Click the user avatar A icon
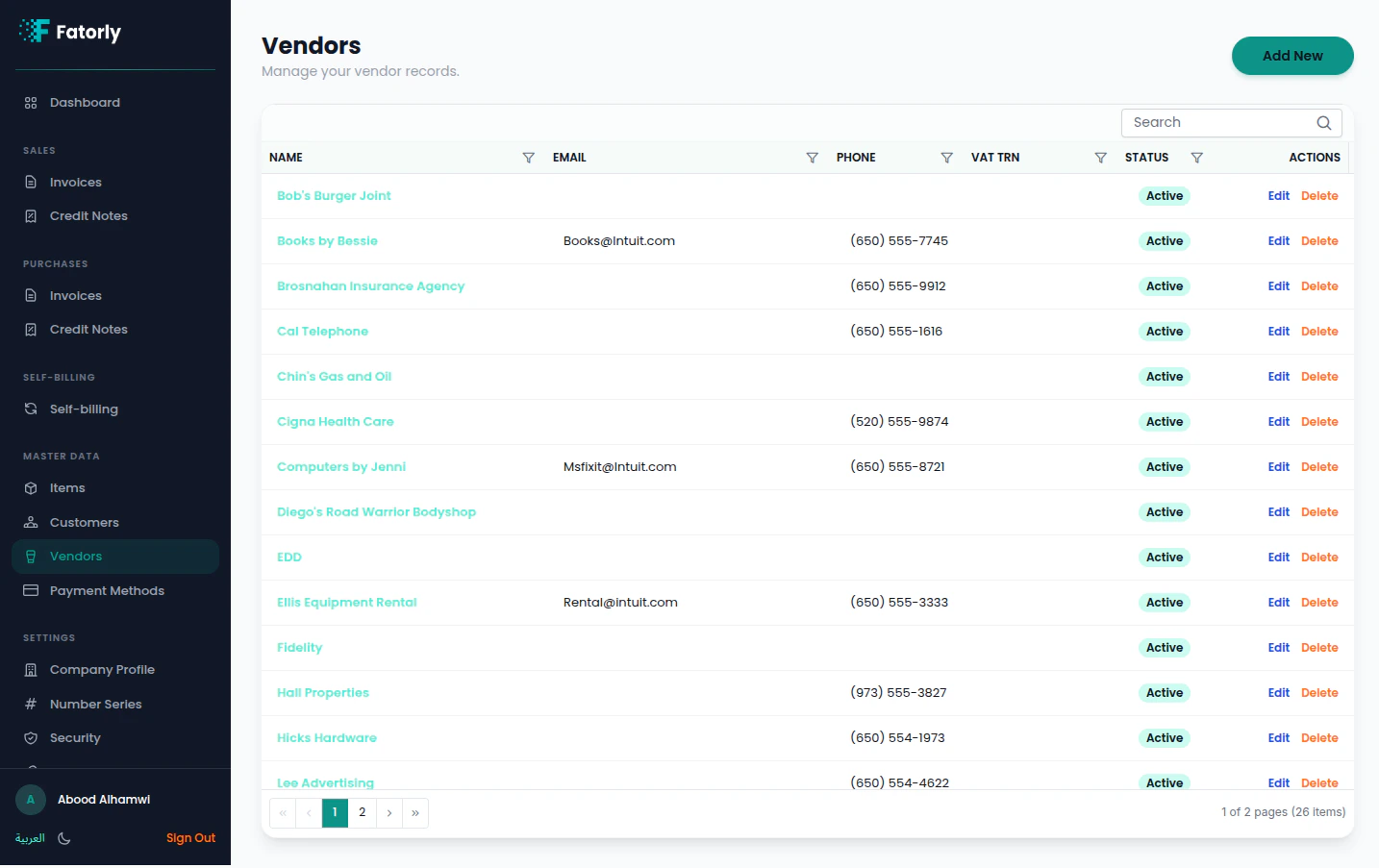Screen dimensions: 1379x868 (x=31, y=800)
